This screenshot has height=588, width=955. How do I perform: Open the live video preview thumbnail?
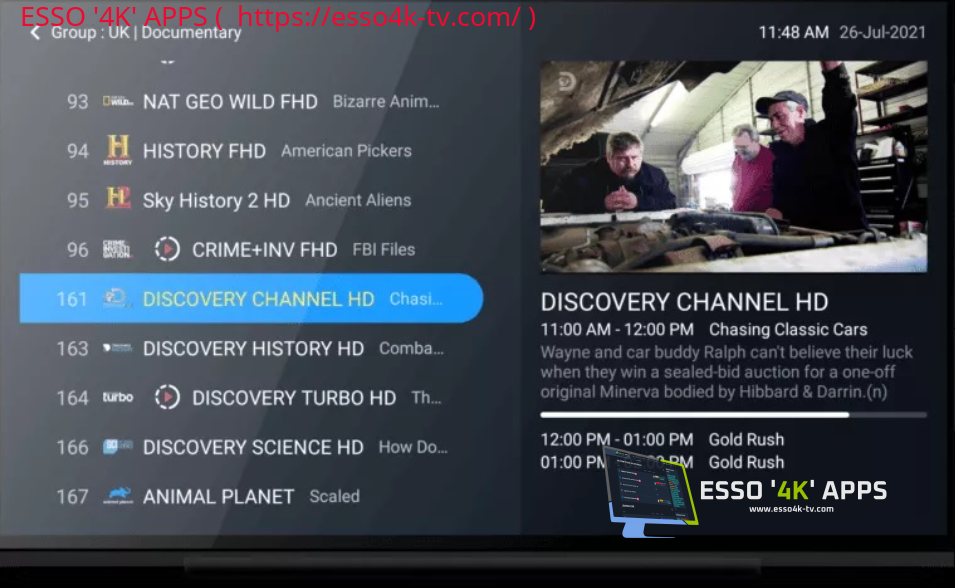point(734,166)
